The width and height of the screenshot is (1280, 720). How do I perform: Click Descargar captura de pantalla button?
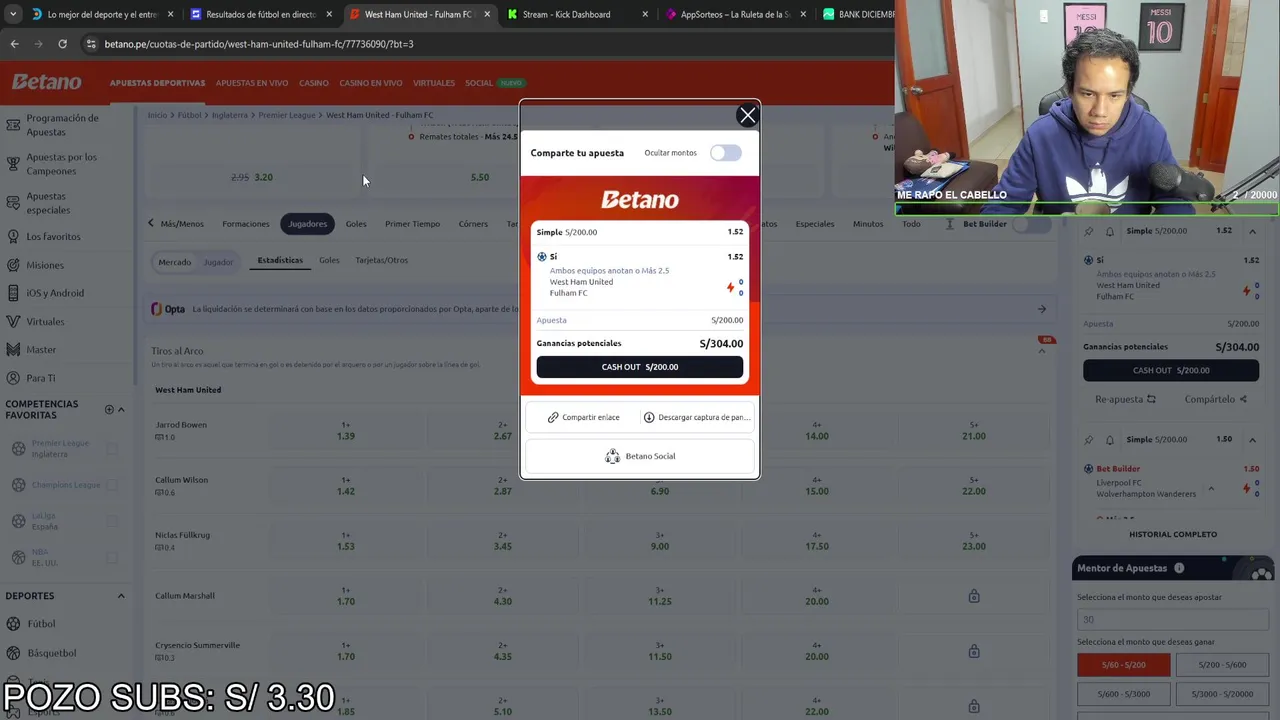pos(696,417)
